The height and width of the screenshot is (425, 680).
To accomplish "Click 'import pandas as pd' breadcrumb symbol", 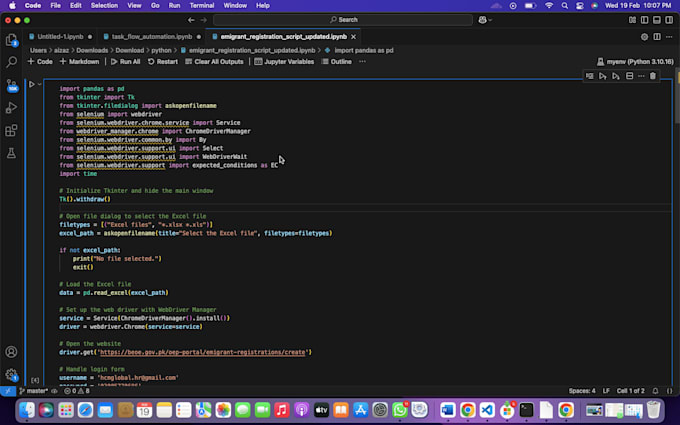I will (x=364, y=50).
